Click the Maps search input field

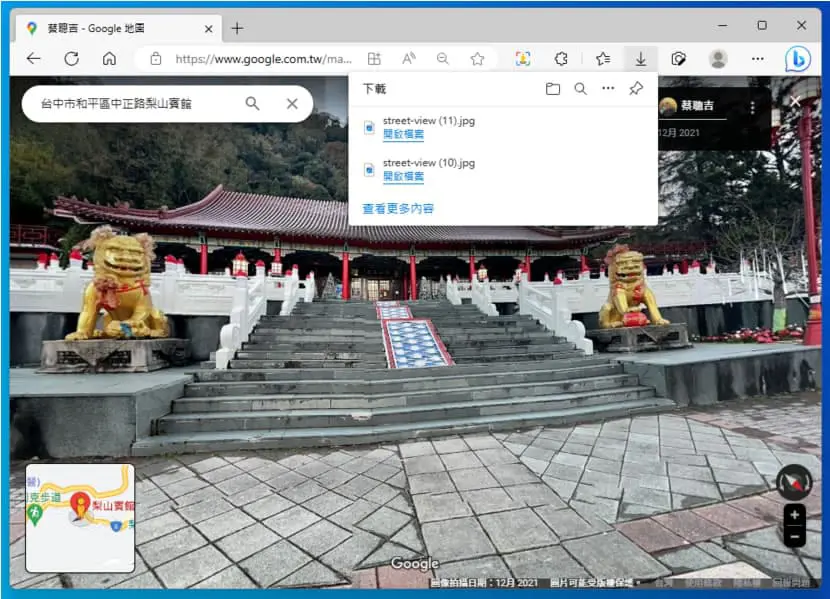tap(138, 104)
